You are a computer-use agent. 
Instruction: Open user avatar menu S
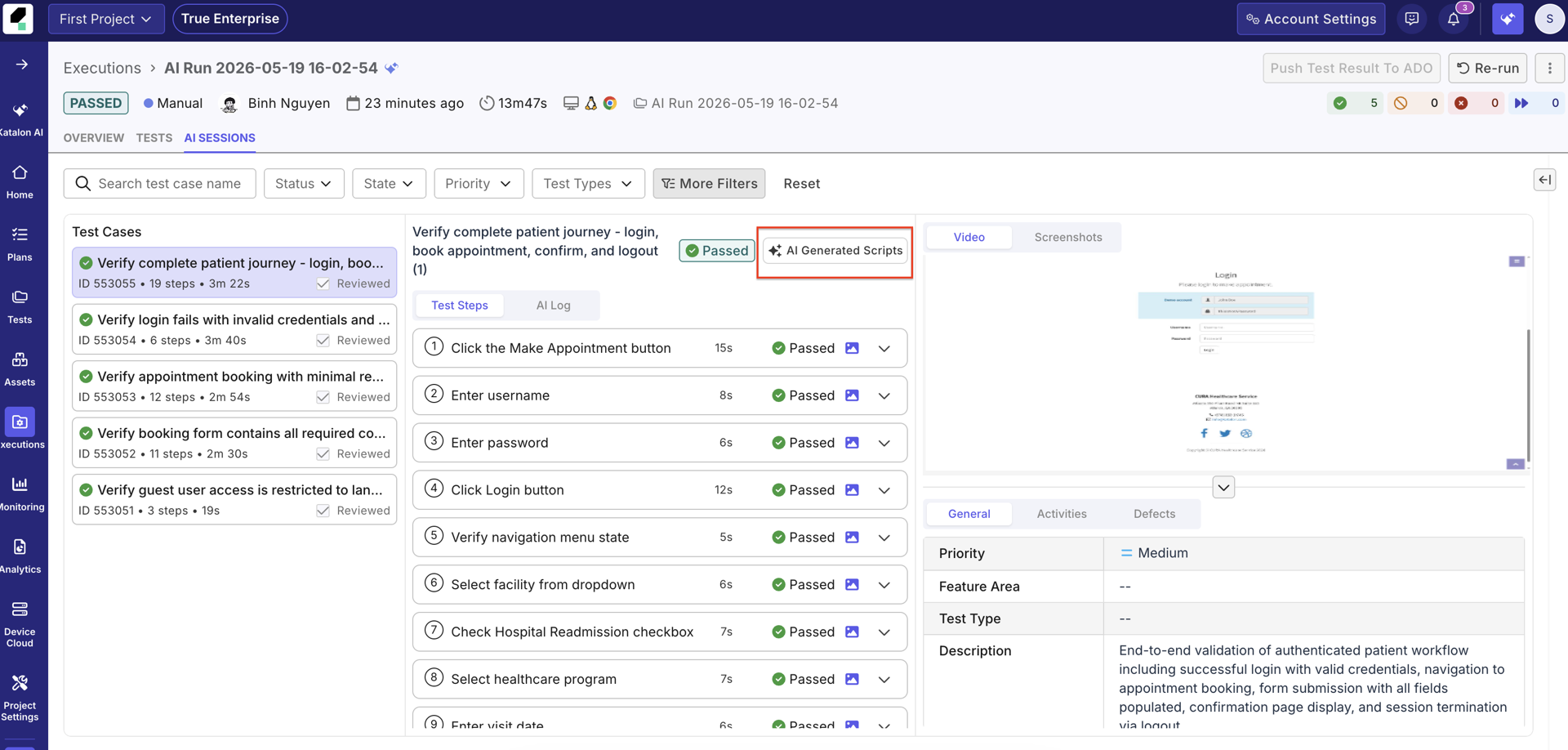1549,19
